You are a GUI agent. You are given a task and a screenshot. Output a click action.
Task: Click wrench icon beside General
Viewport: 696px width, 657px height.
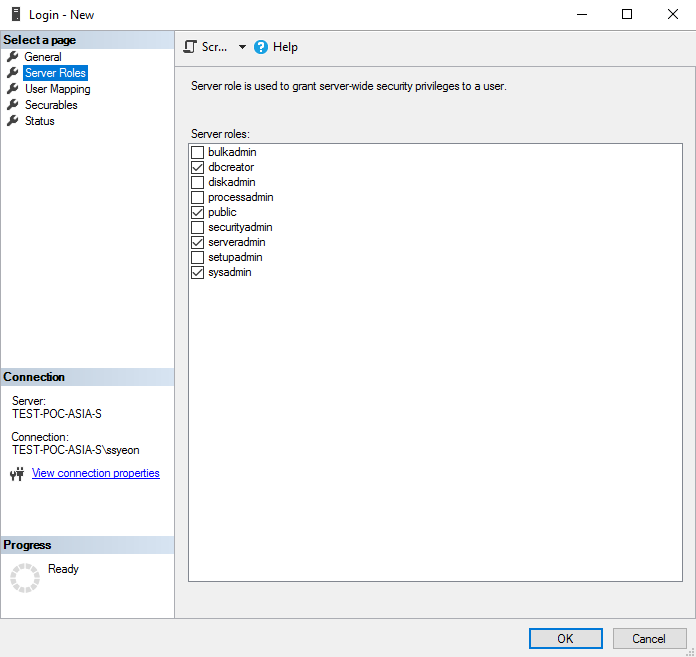[x=12, y=56]
